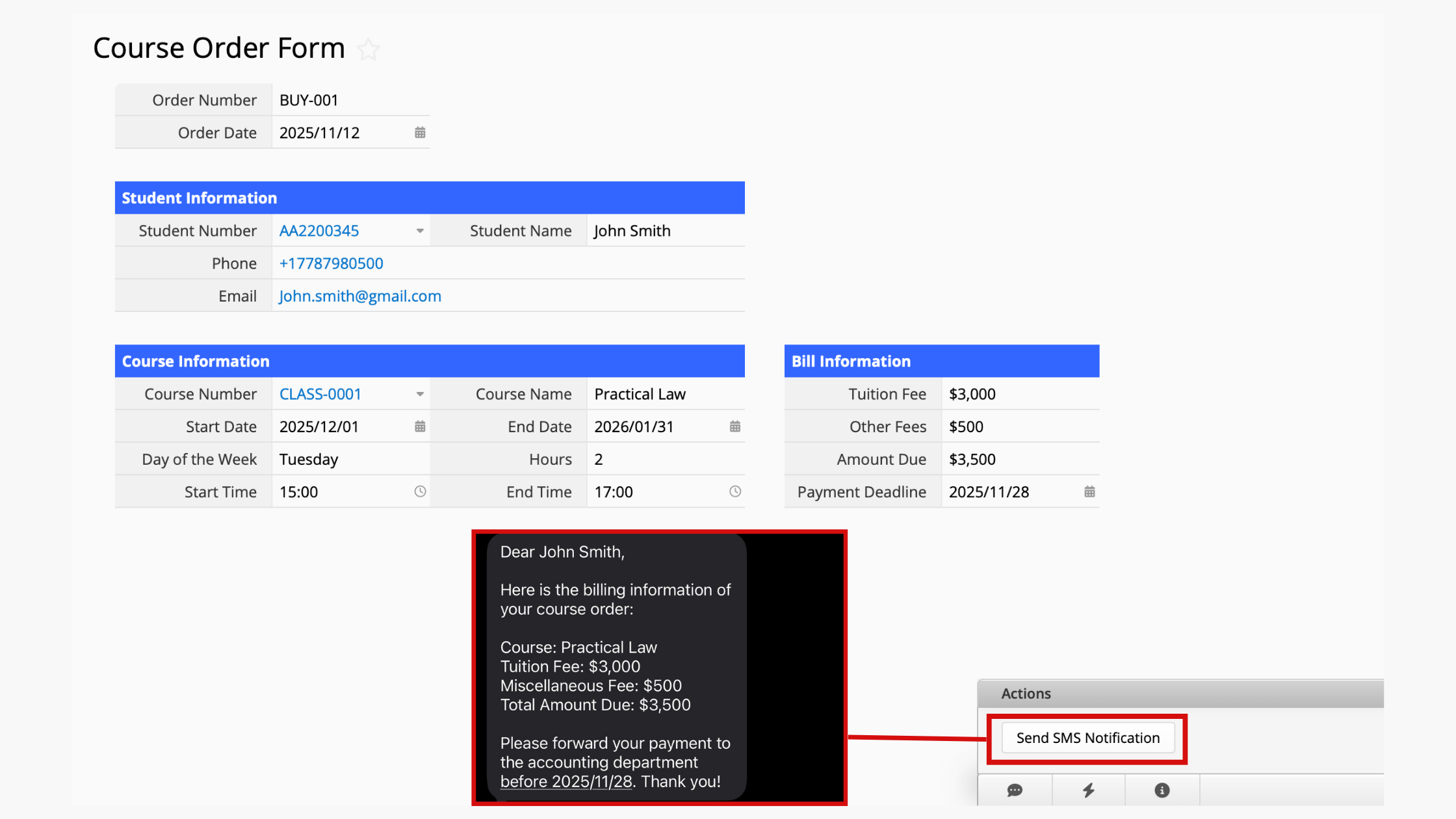Open the End Date calendar icon
1456x819 pixels.
pos(734,426)
